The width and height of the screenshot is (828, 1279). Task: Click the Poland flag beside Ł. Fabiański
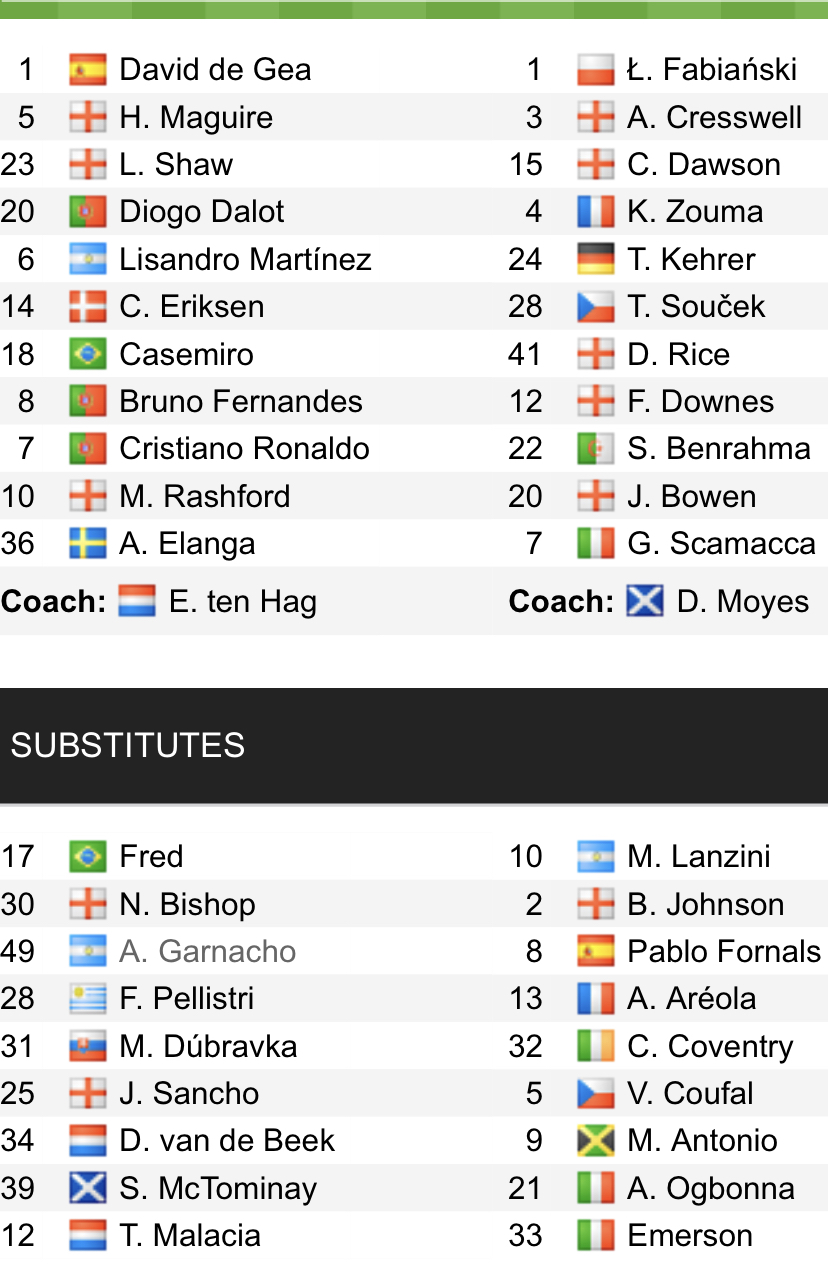click(596, 70)
